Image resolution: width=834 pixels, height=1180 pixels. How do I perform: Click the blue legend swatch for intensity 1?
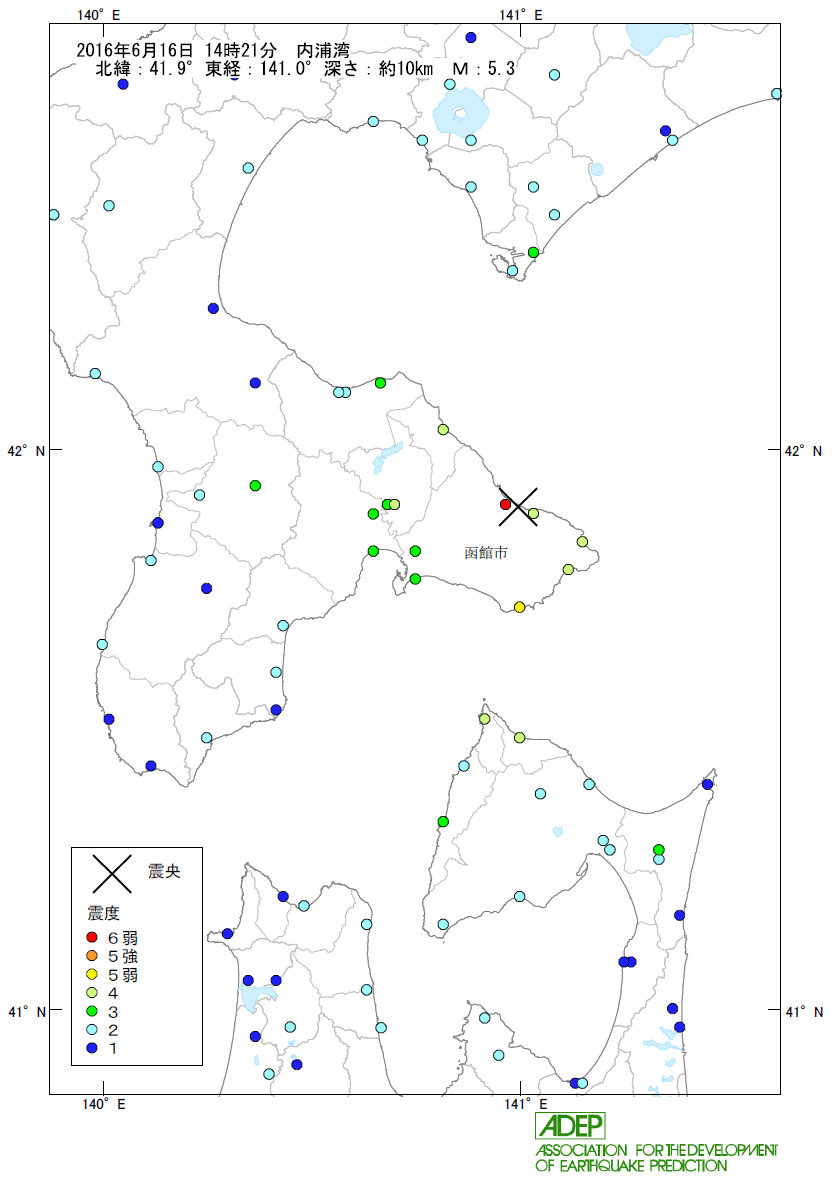tap(92, 1048)
